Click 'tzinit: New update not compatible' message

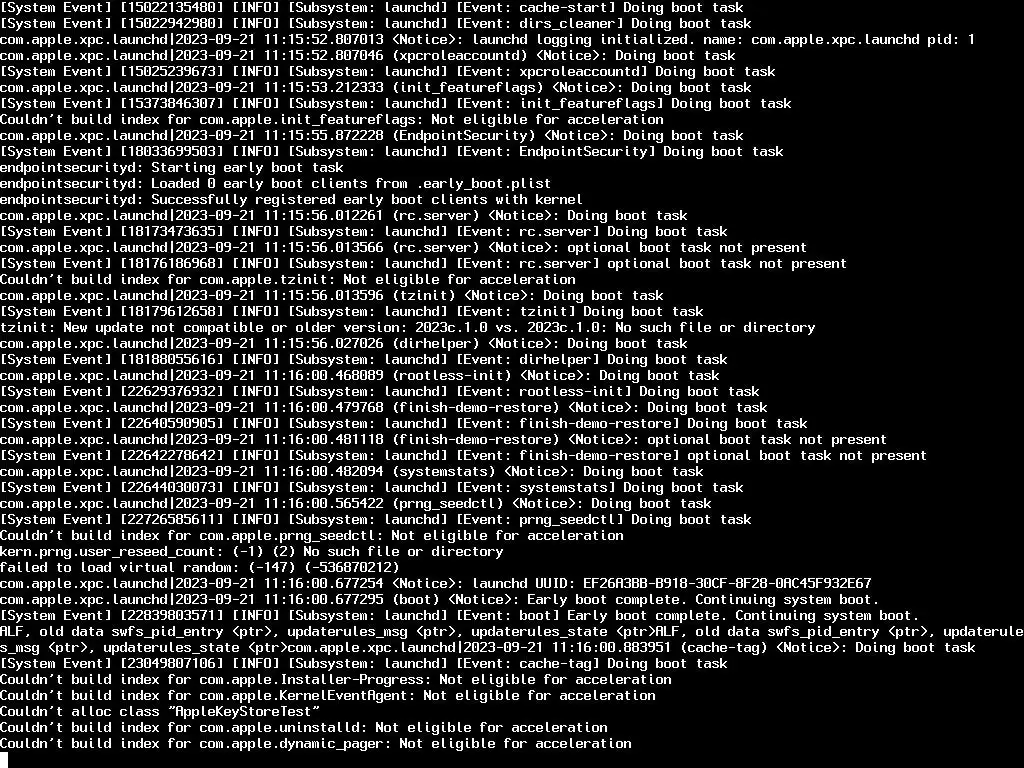(x=408, y=327)
